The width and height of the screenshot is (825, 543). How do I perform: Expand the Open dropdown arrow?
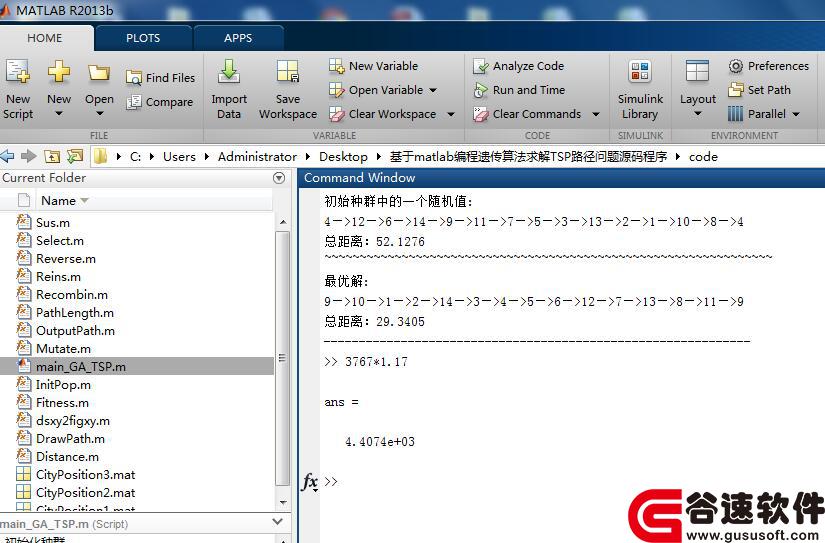pos(99,114)
